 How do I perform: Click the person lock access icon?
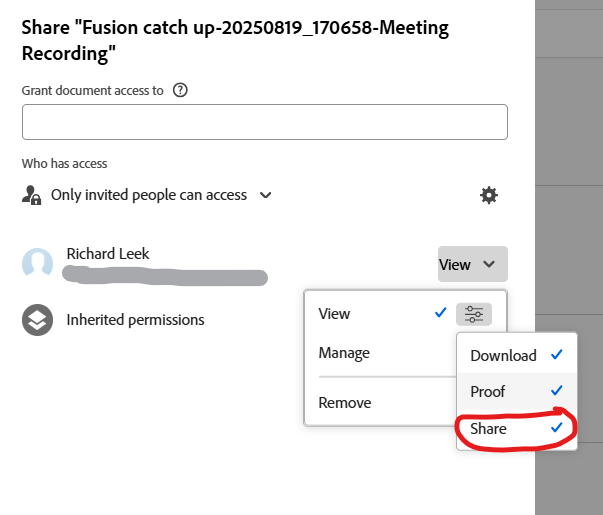click(x=31, y=195)
